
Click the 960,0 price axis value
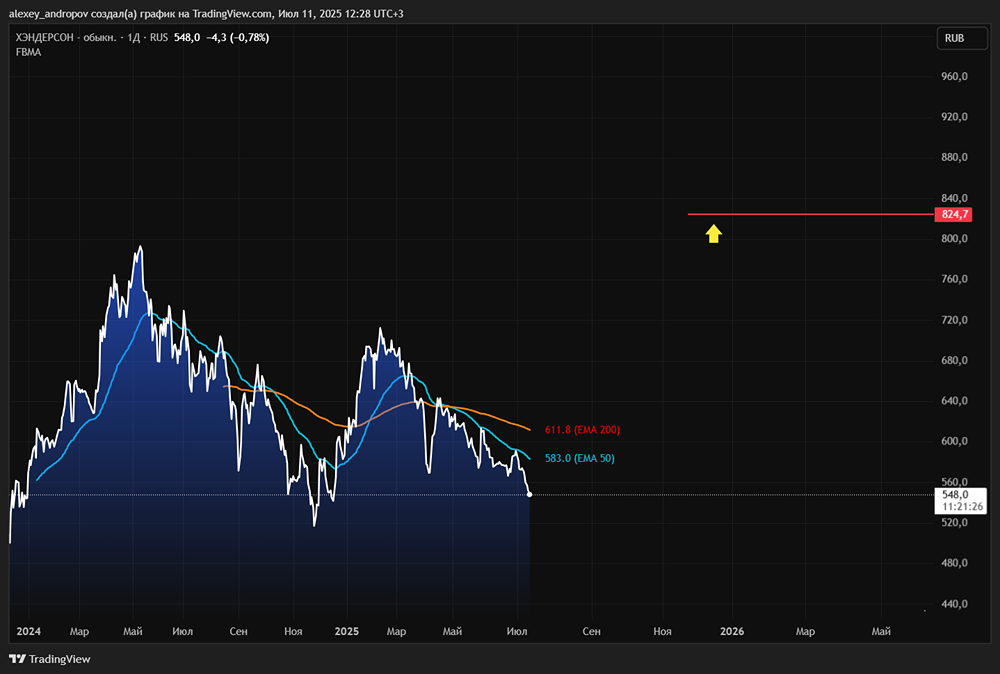pos(954,77)
